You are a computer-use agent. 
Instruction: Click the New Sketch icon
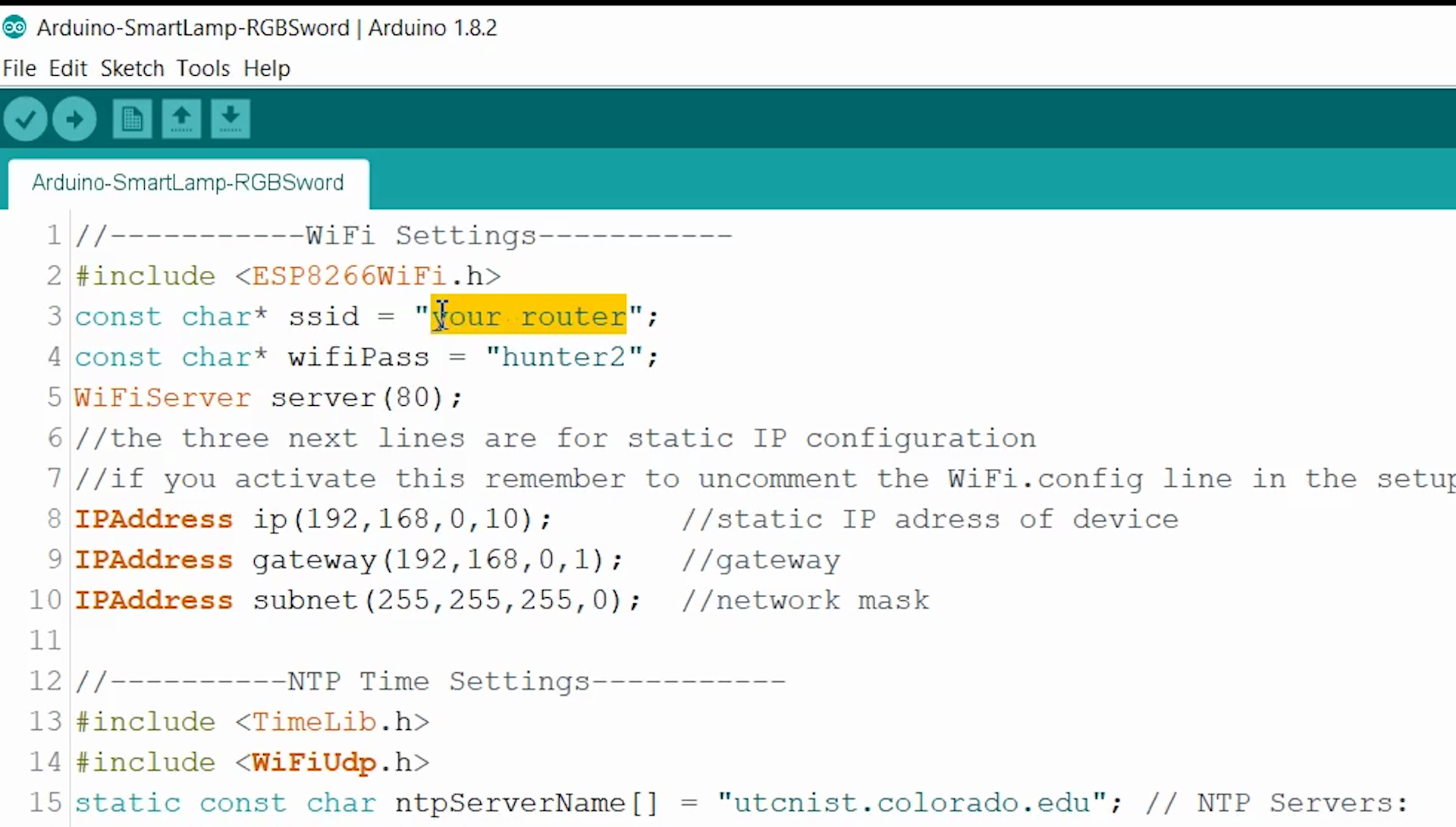(x=131, y=119)
